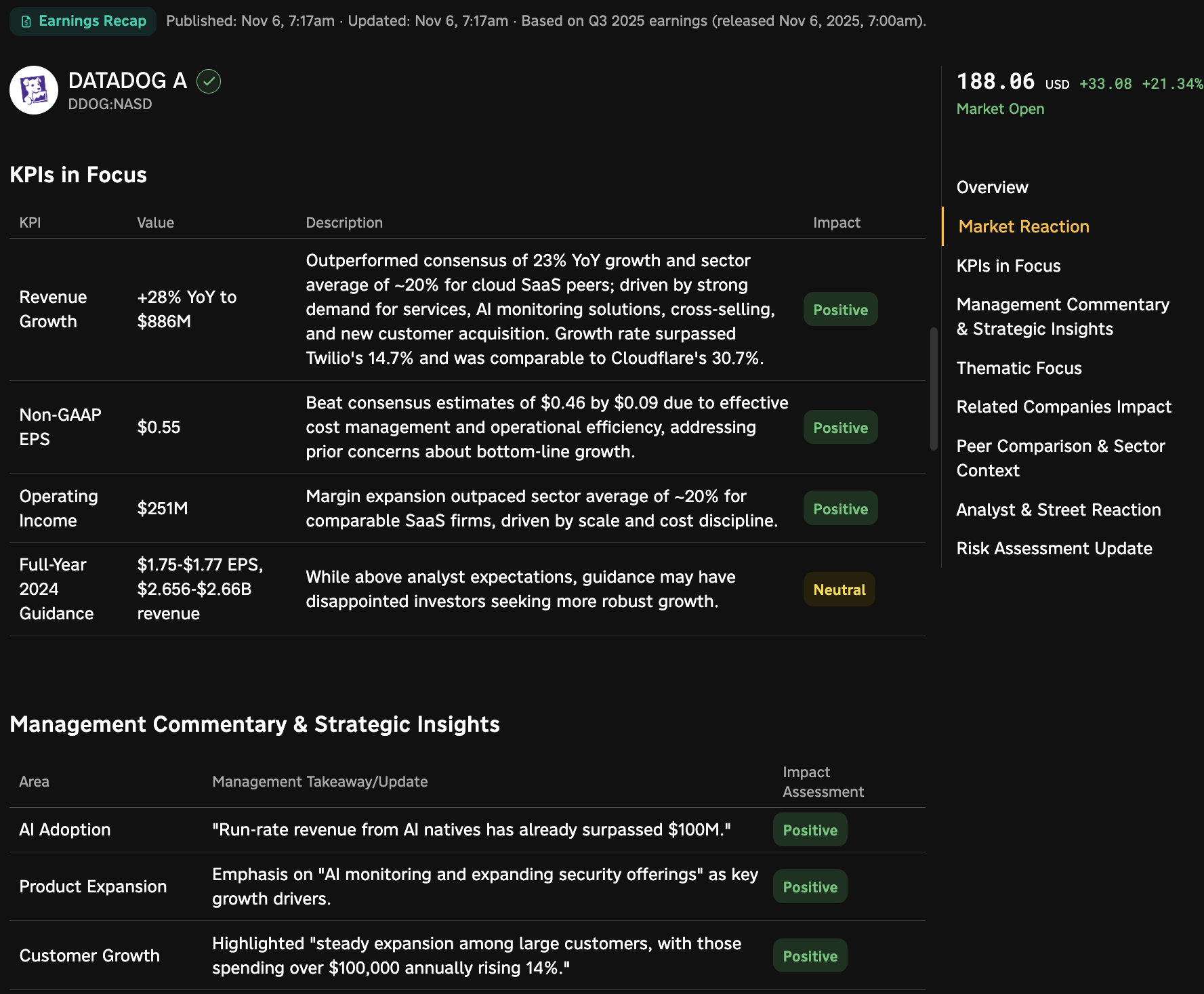Screen dimensions: 1204x994
Task: Select Market Reaction in sidebar
Action: tap(1024, 227)
